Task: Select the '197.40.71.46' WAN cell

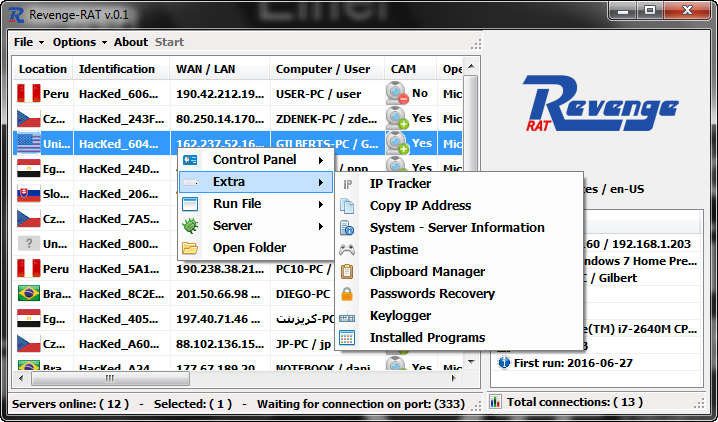Action: click(x=220, y=319)
